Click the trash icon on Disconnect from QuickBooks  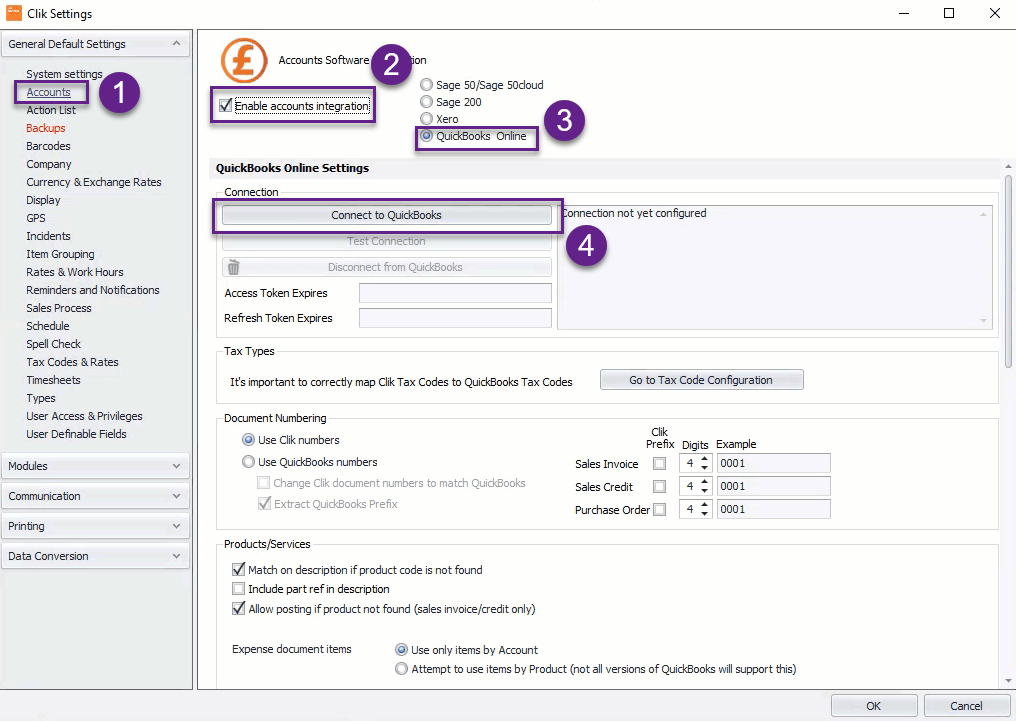(234, 267)
